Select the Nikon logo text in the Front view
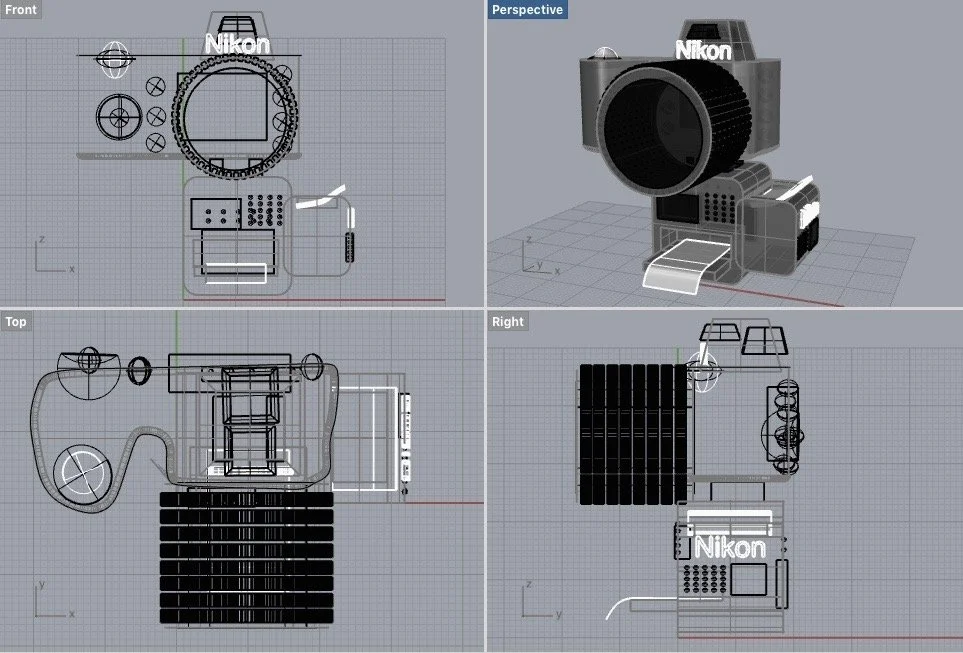Viewport: 963px width, 653px height. 237,44
